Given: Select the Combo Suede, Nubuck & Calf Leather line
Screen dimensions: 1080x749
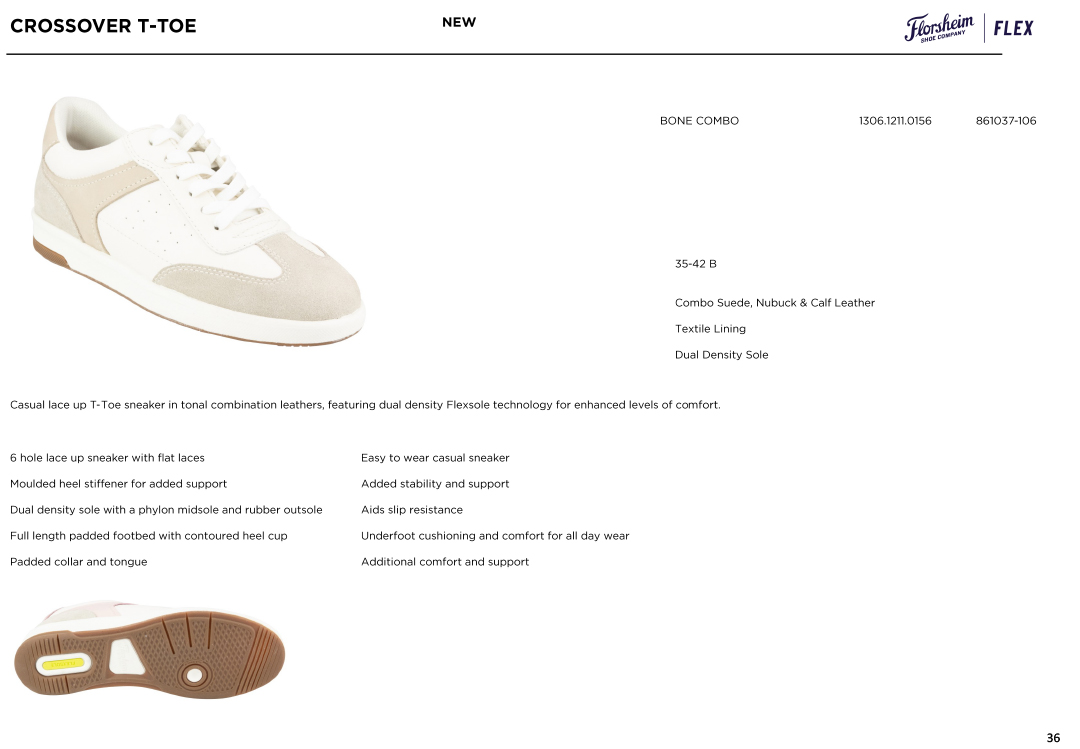Looking at the screenshot, I should click(x=774, y=303).
